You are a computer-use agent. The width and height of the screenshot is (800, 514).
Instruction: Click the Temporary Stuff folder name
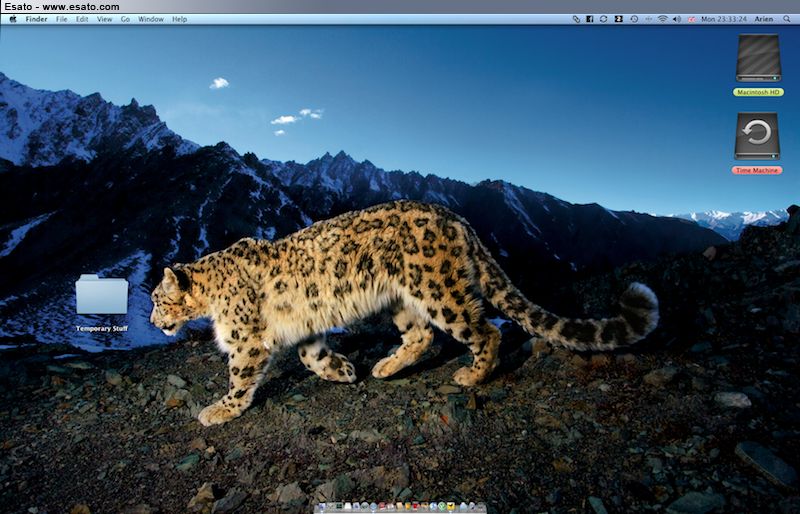pos(102,329)
